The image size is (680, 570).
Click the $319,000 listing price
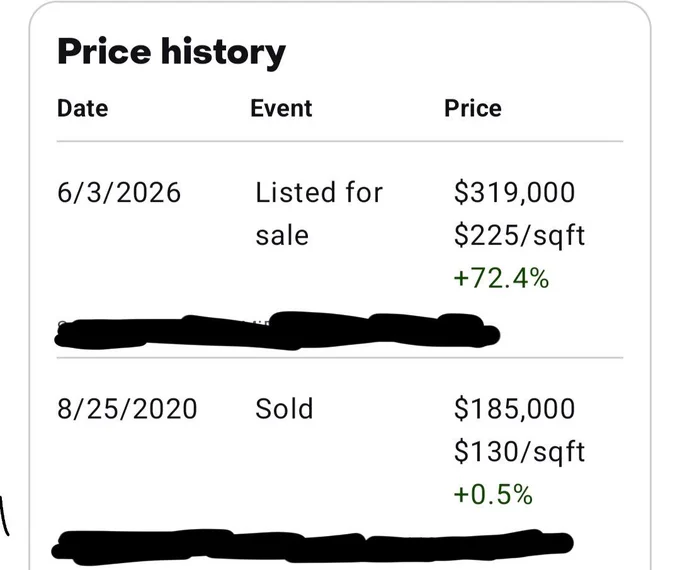tap(514, 192)
